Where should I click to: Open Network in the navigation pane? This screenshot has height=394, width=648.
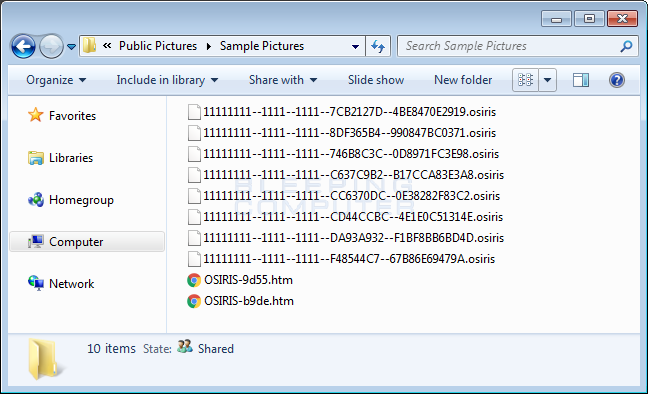point(71,284)
